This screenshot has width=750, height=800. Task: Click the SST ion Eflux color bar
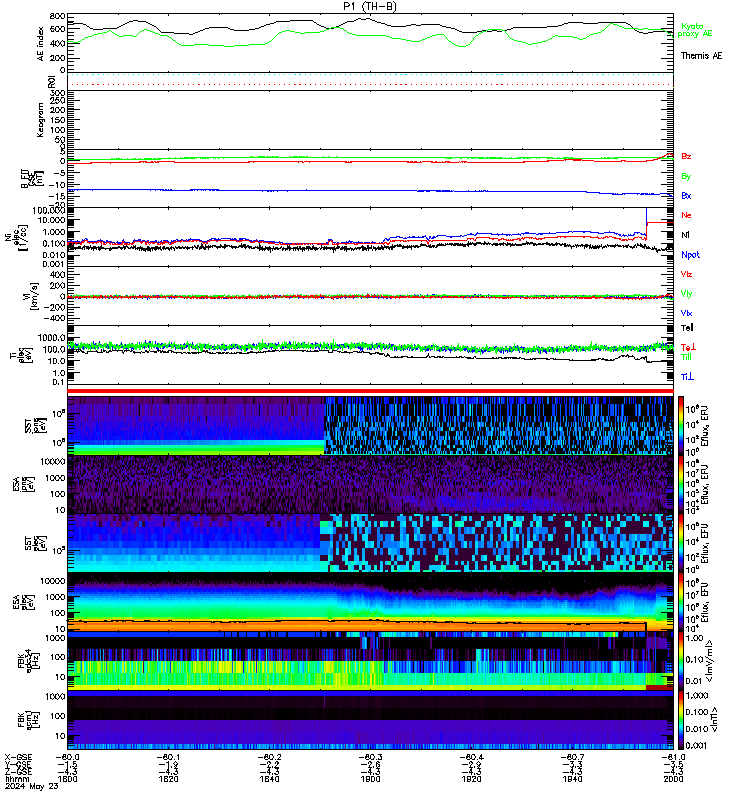tap(681, 424)
